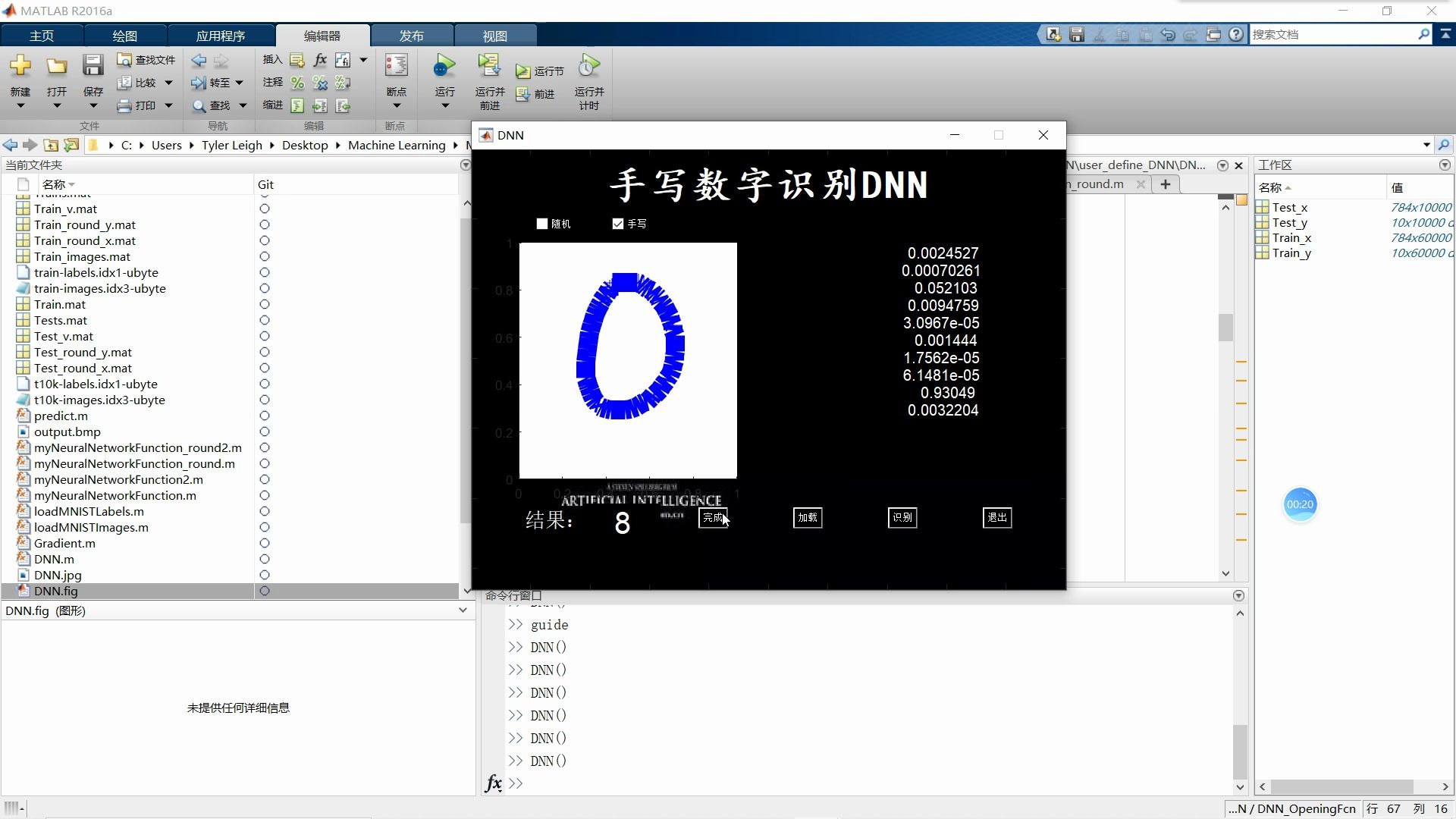Image resolution: width=1456 pixels, height=819 pixels.
Task: Open the Compare (比较) dropdown arrow
Action: point(168,83)
